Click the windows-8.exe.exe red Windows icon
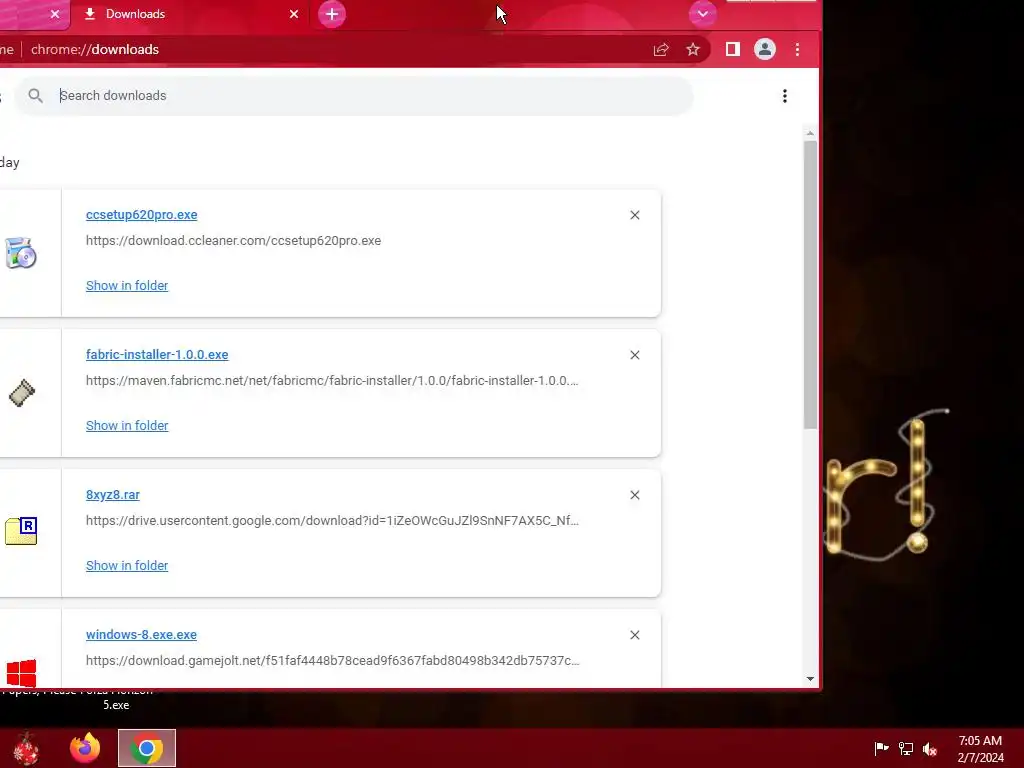This screenshot has width=1024, height=768. coord(21,673)
